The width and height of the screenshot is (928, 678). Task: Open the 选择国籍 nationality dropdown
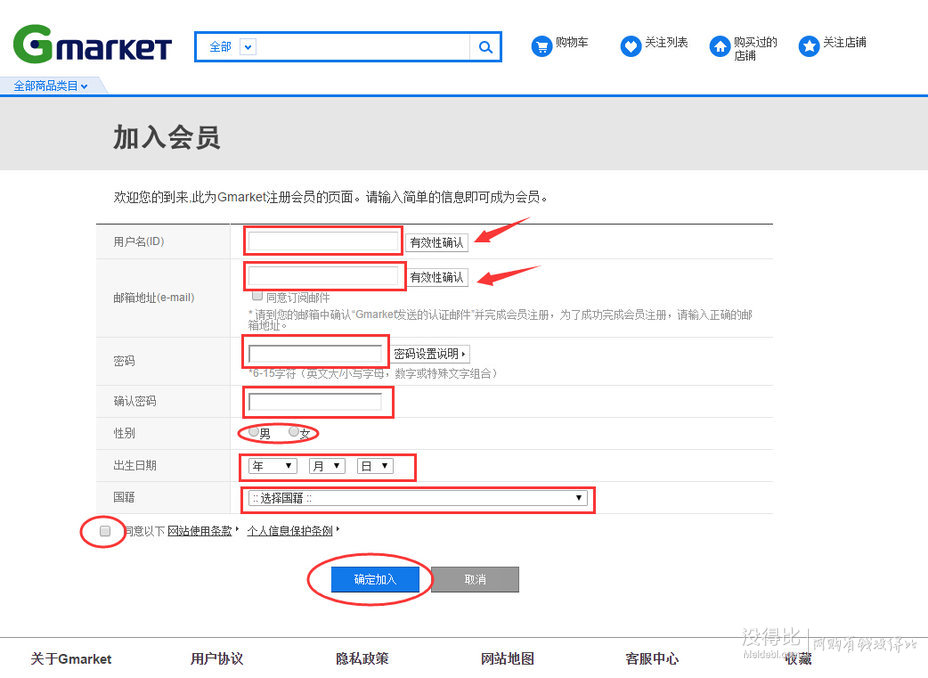[417, 498]
